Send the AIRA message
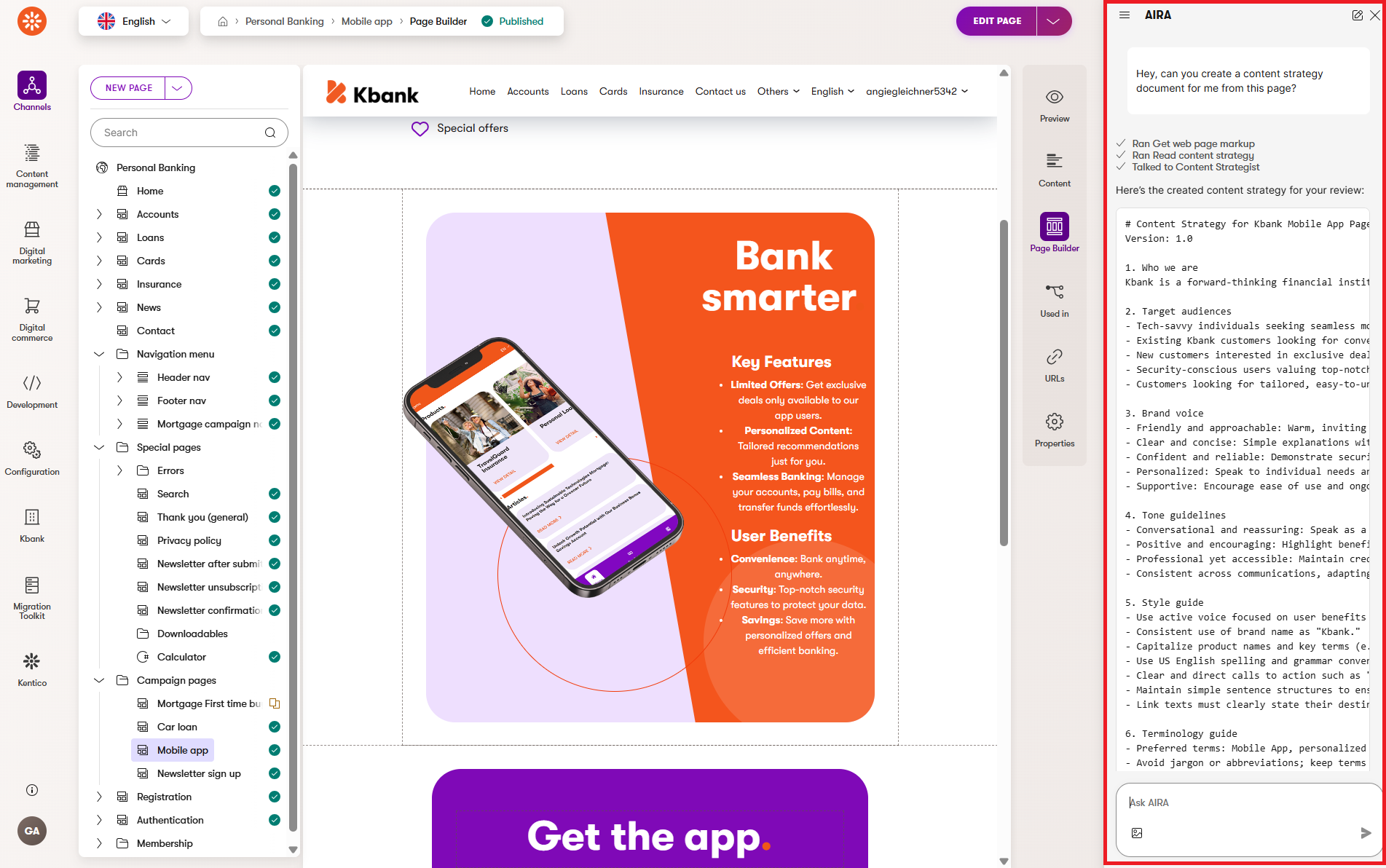 pyautogui.click(x=1366, y=832)
